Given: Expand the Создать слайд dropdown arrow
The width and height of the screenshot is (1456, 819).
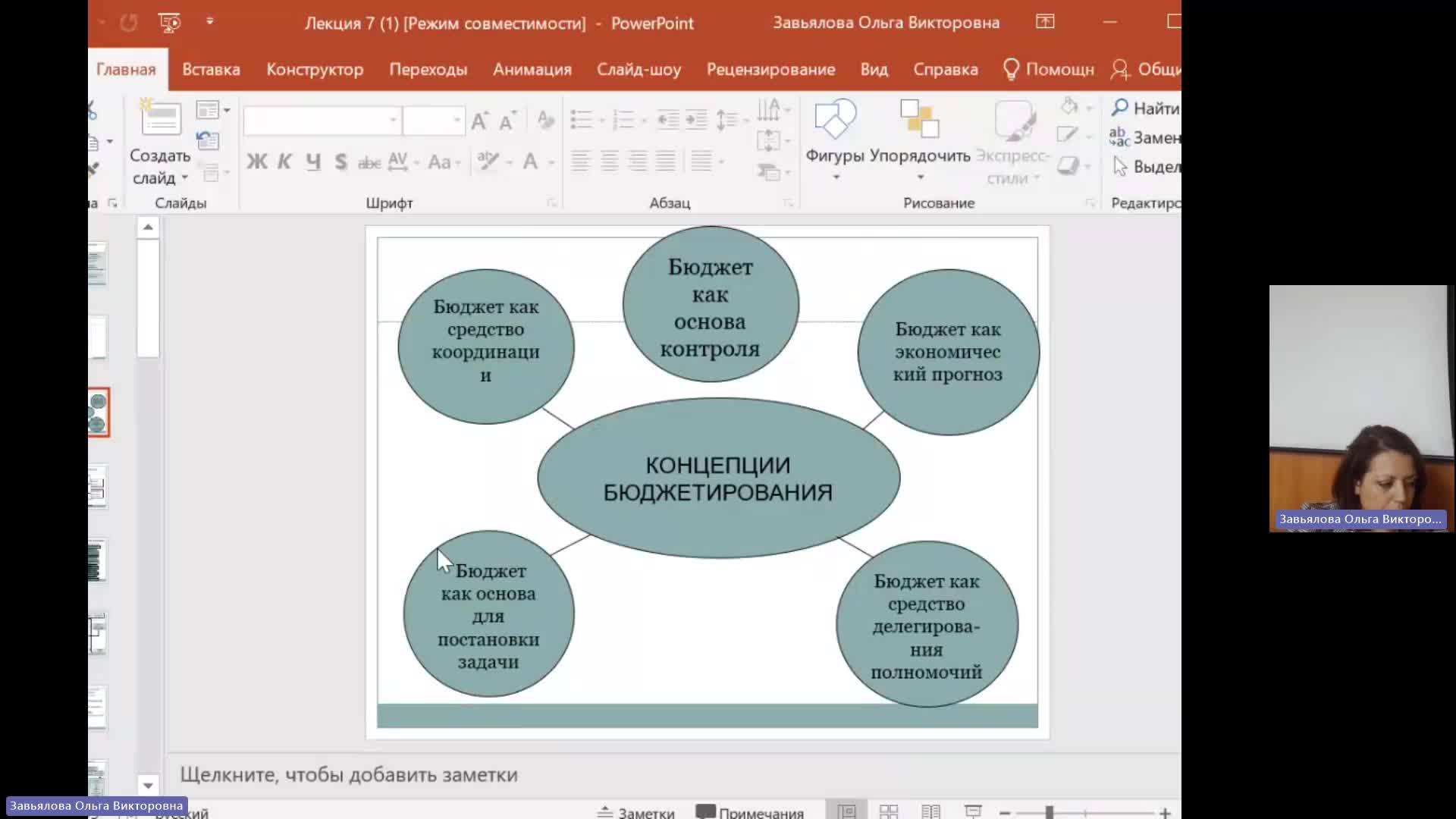Looking at the screenshot, I should click(184, 177).
